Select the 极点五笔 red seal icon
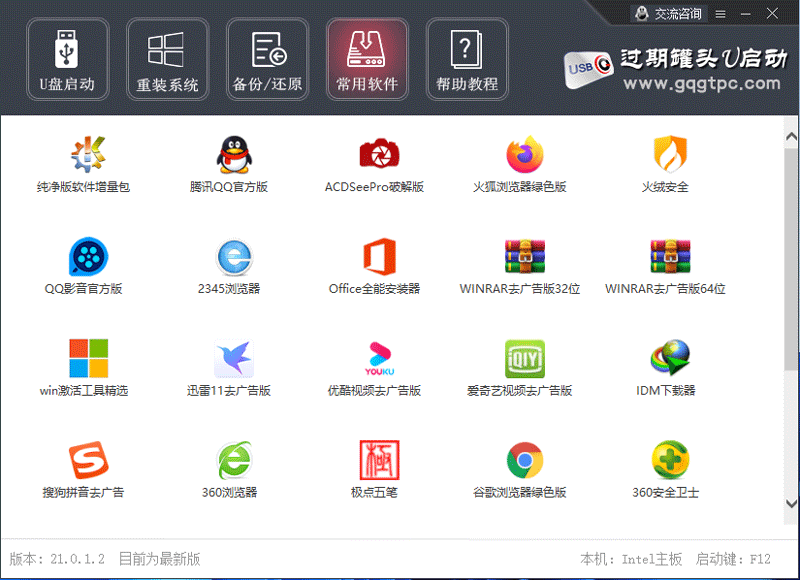Viewport: 800px width, 580px height. (379, 460)
